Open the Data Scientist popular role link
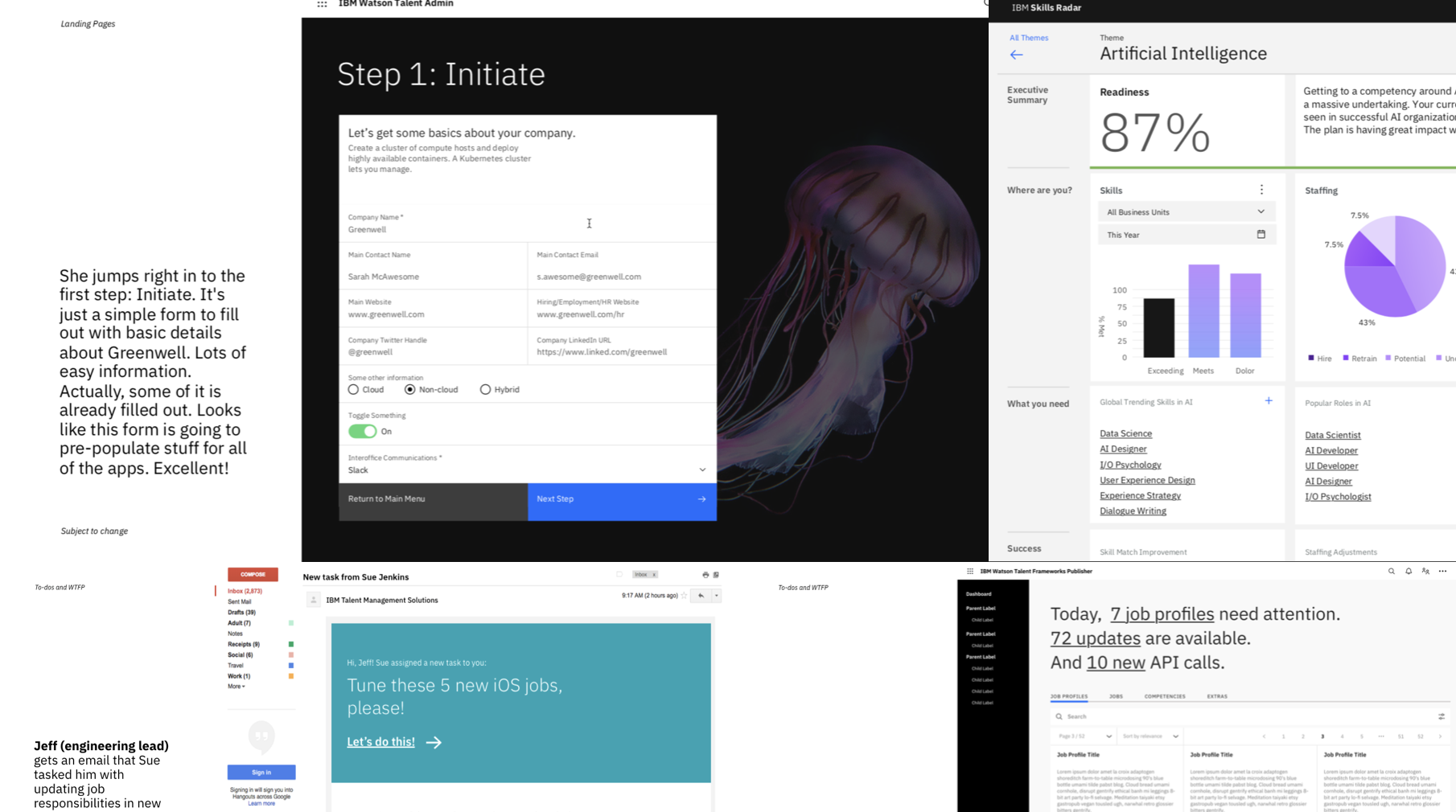The width and height of the screenshot is (1456, 812). click(1333, 436)
